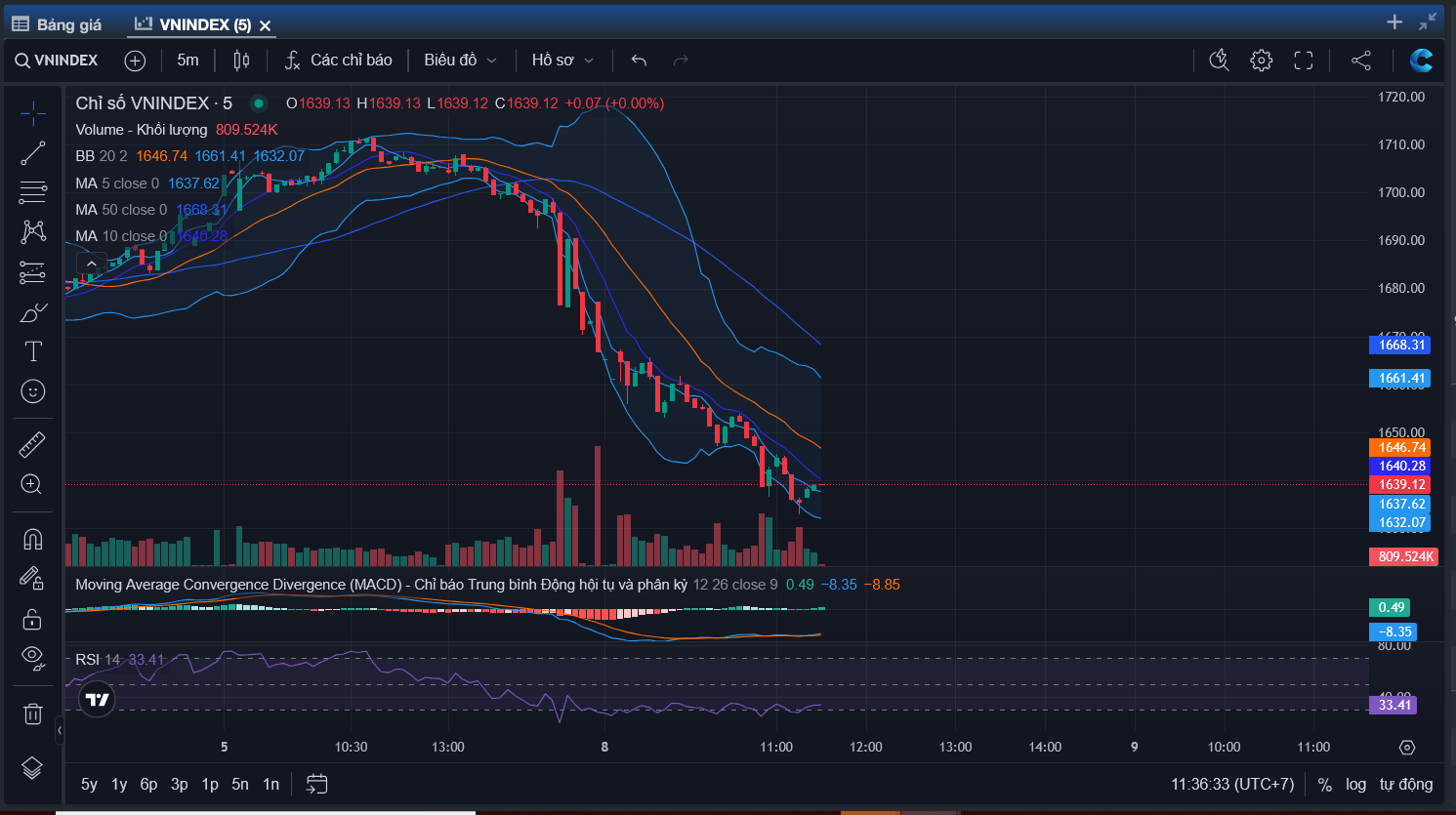Select the 1y time range button

(119, 784)
